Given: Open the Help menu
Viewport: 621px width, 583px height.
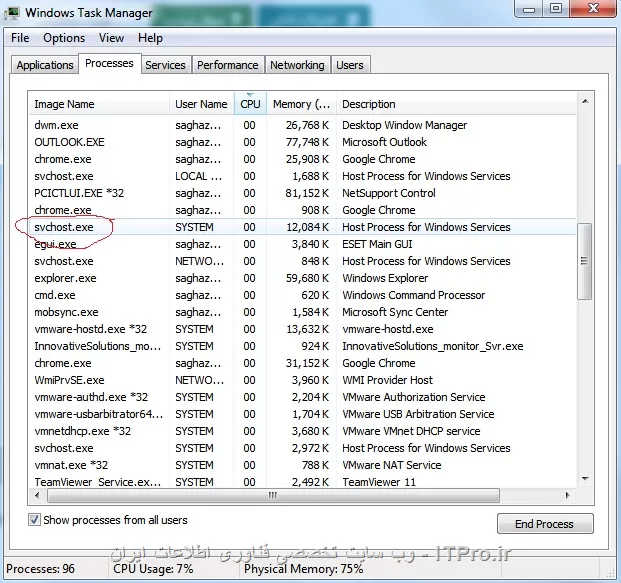Looking at the screenshot, I should tap(150, 38).
